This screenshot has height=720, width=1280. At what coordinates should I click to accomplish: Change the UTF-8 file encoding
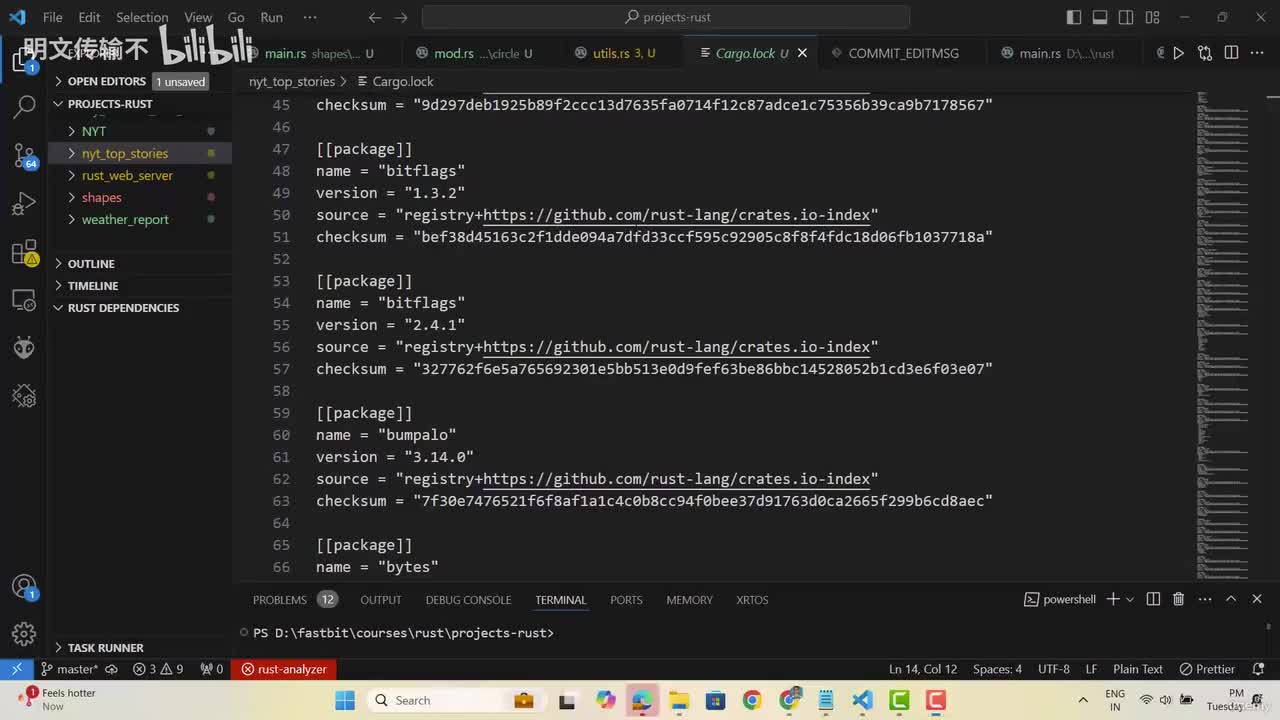tap(1054, 669)
